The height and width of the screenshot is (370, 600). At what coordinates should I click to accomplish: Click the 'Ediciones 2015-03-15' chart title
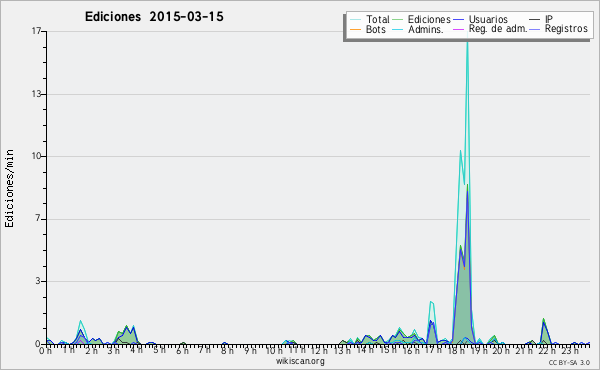pyautogui.click(x=154, y=17)
